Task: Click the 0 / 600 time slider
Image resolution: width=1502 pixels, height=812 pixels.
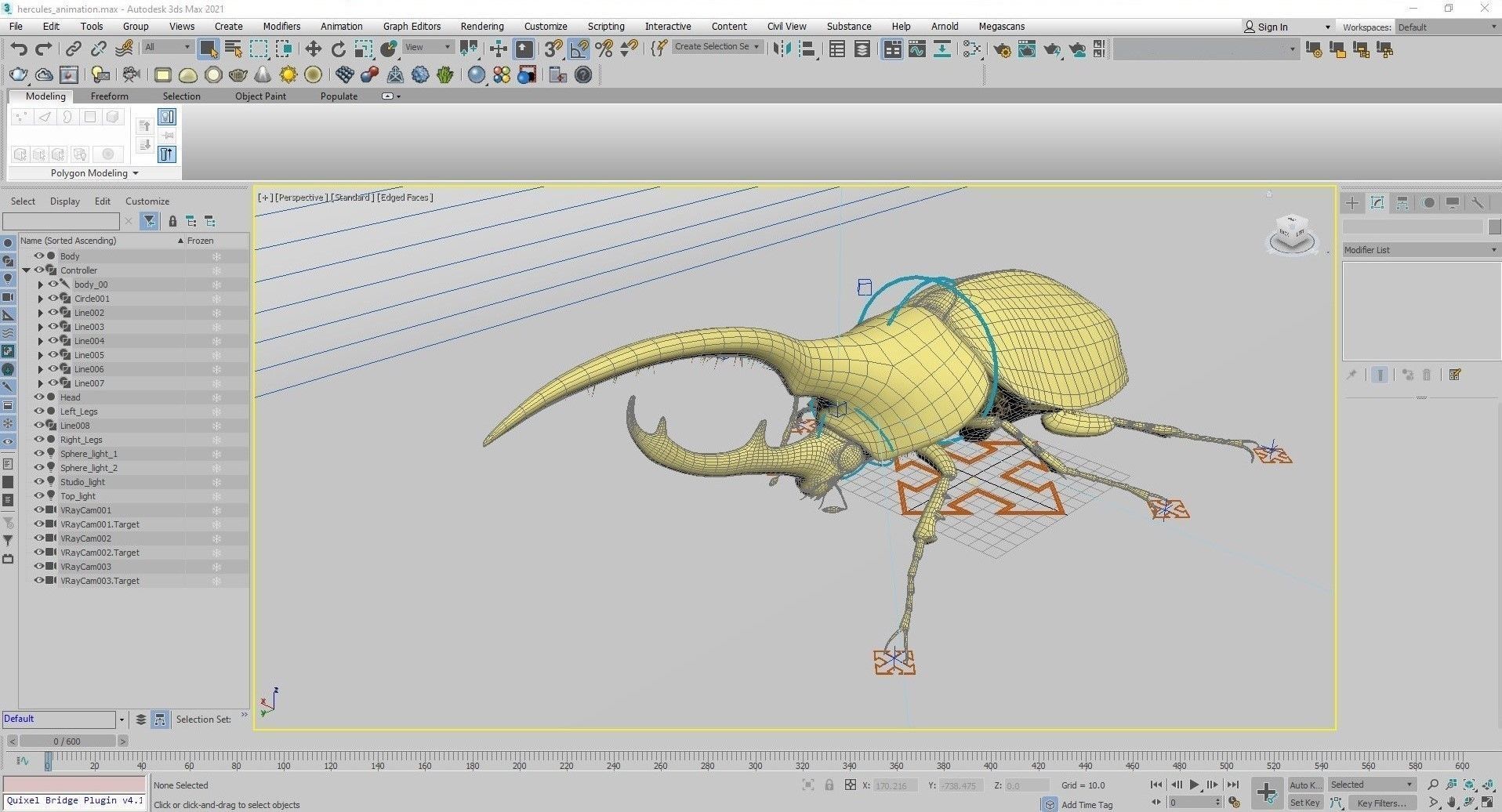Action: [x=67, y=741]
